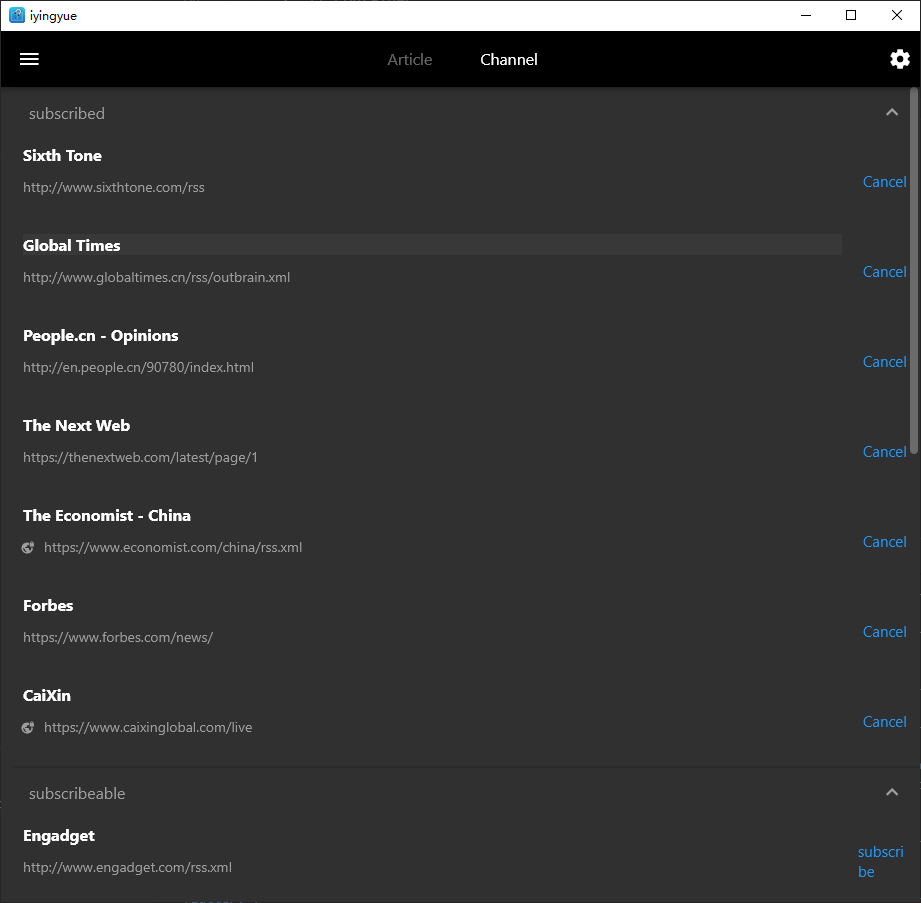Screen dimensions: 921x903
Task: Click the iyingyue app icon in title bar
Action: (16, 15)
